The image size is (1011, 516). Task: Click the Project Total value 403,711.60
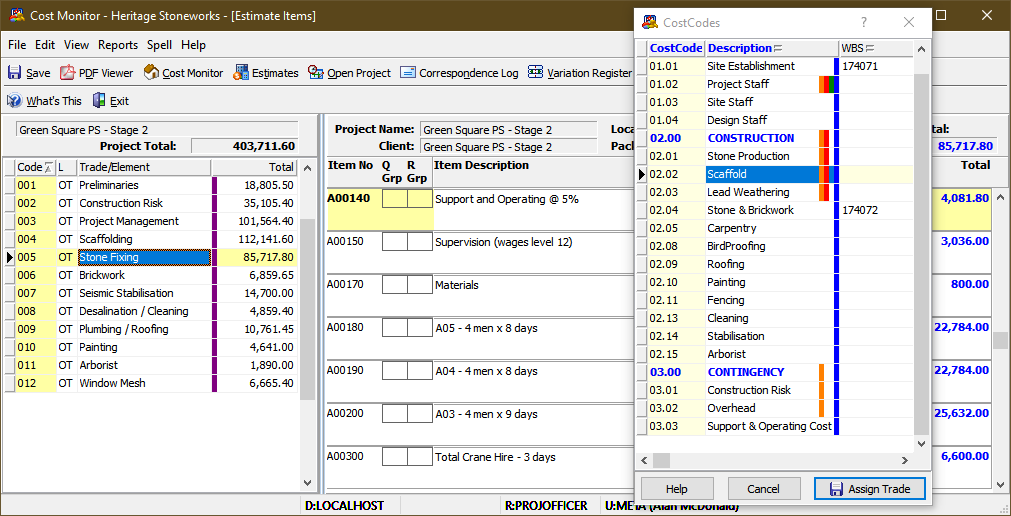click(x=245, y=146)
